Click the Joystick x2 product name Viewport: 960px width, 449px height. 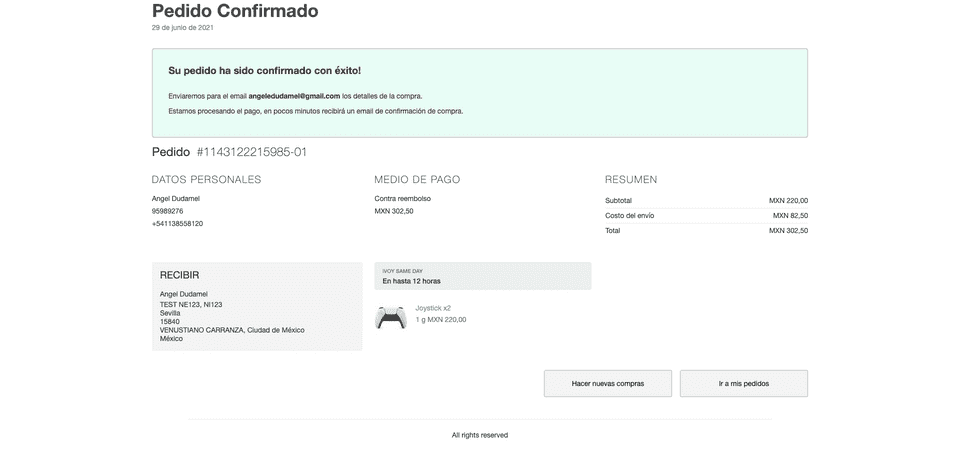(433, 308)
